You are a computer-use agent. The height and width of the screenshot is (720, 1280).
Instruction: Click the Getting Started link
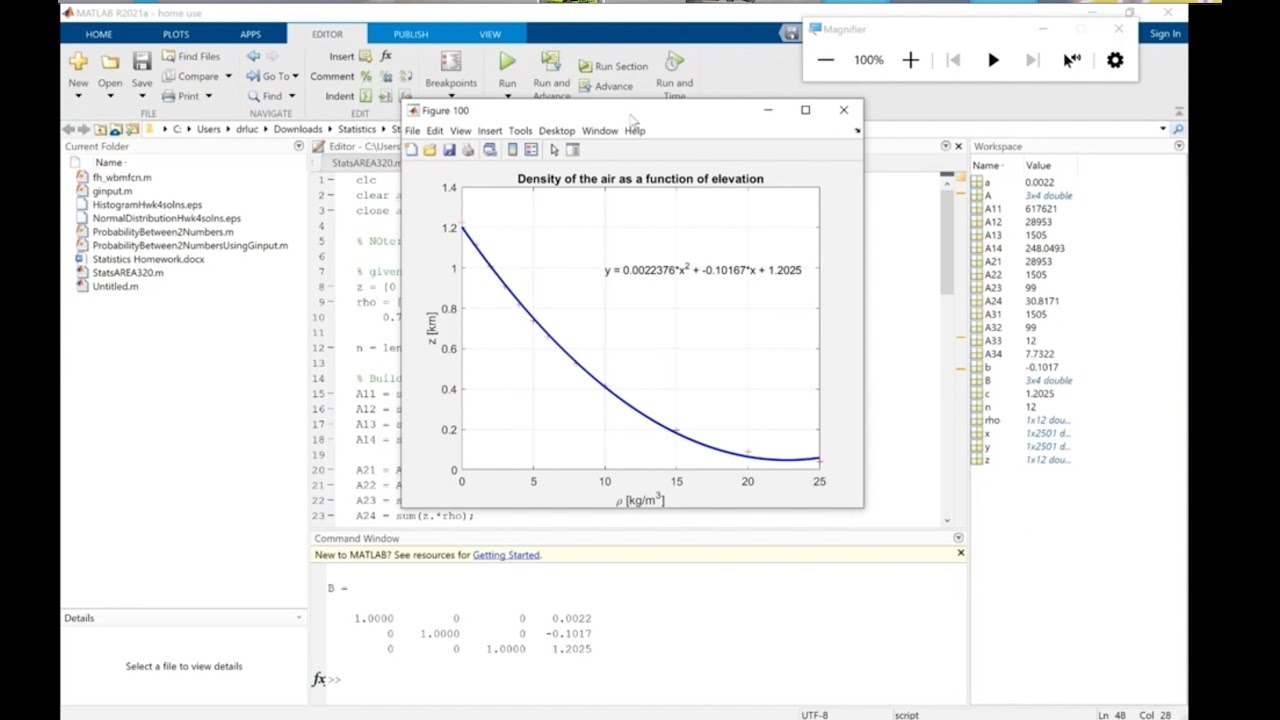click(x=506, y=555)
